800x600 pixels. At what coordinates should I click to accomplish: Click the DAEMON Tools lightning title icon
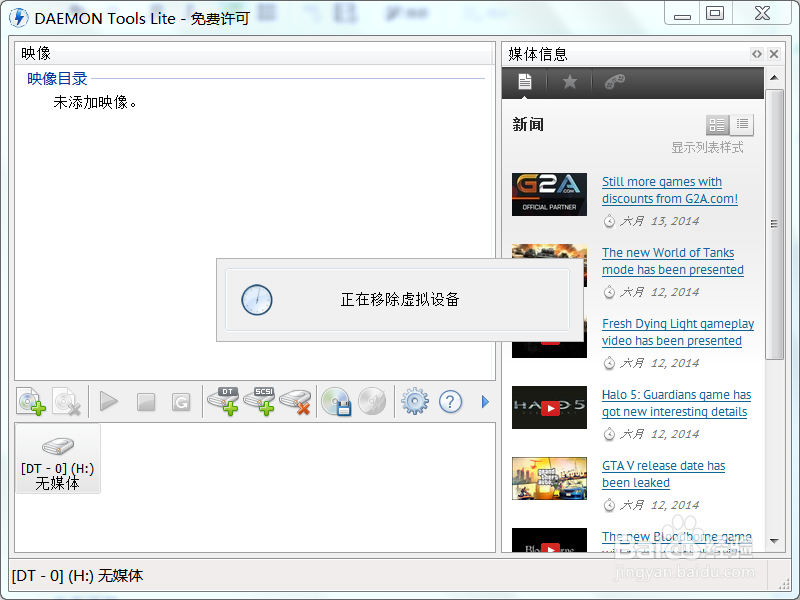19,17
